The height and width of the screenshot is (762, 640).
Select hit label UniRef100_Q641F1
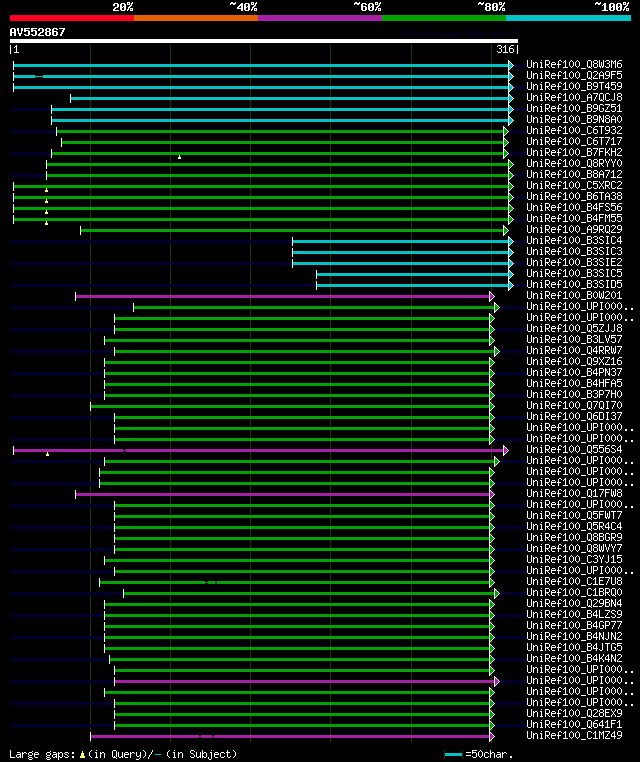click(574, 724)
